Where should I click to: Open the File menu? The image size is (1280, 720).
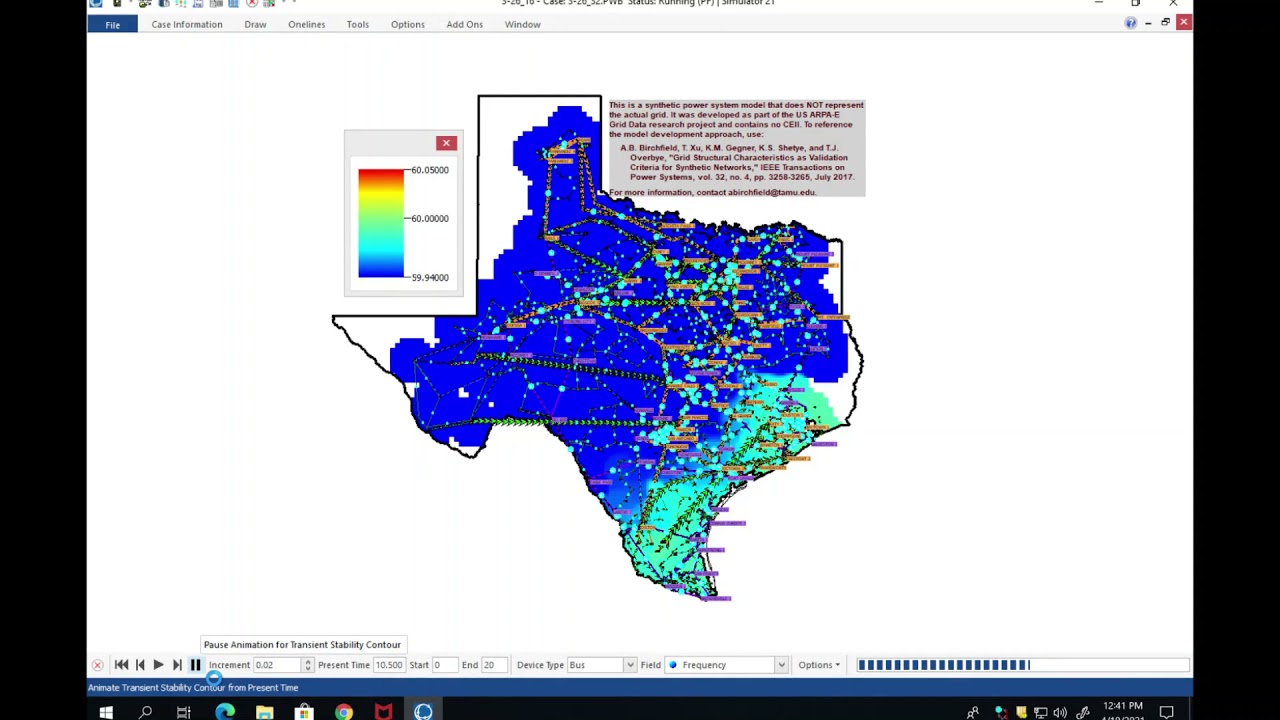tap(113, 24)
